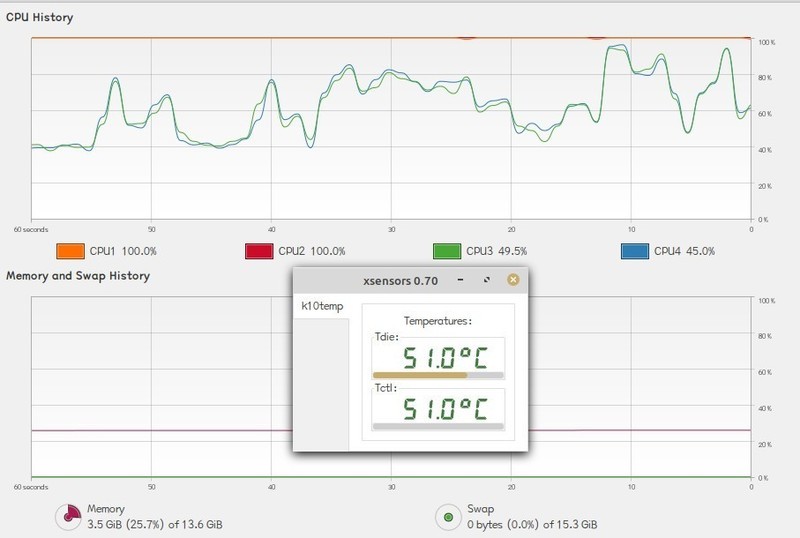Click the Tctl temperature readout
800x538 pixels.
[x=445, y=409]
